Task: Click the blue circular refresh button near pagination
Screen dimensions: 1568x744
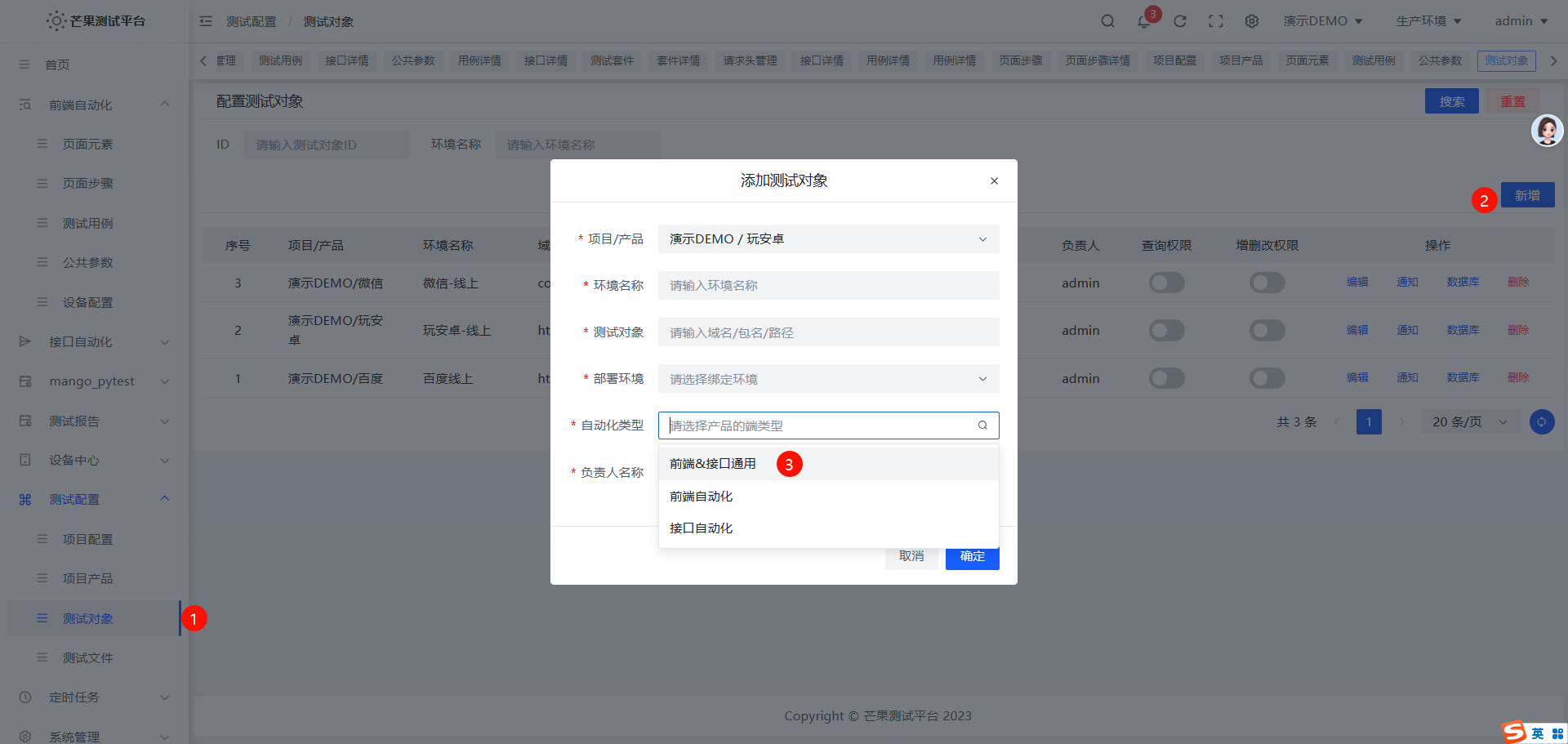Action: (1541, 421)
